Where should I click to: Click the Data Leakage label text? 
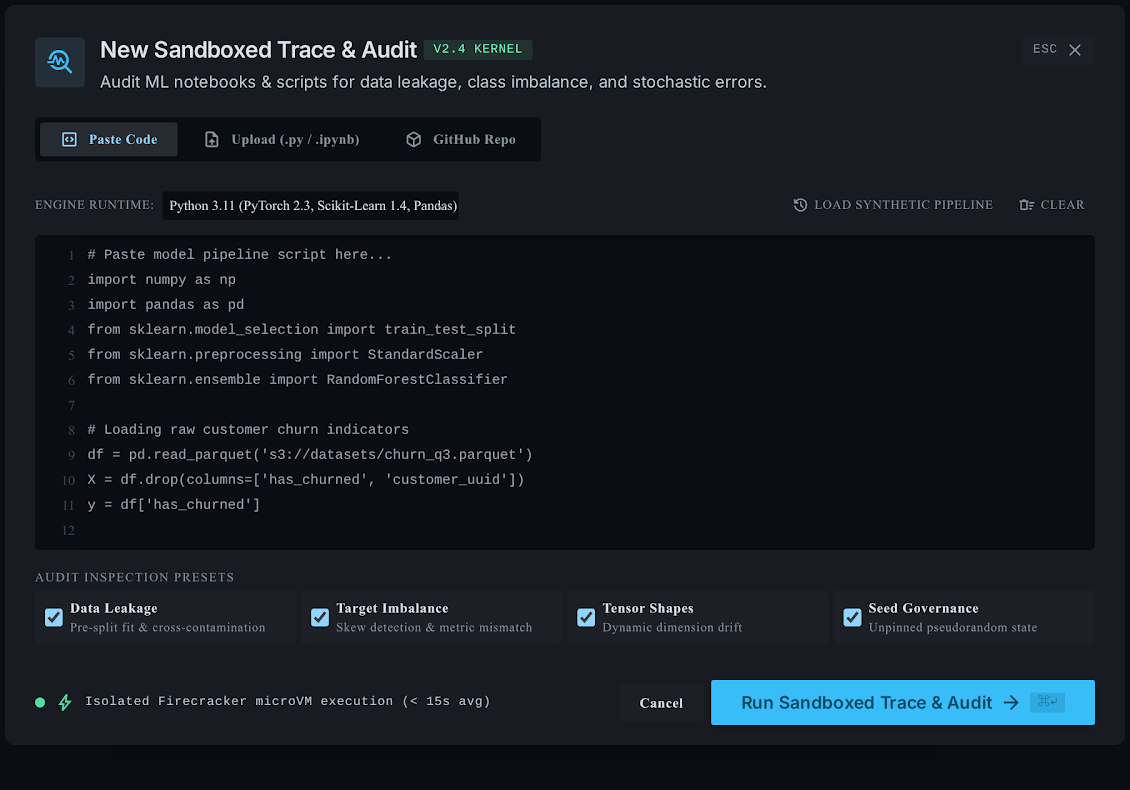click(x=114, y=608)
